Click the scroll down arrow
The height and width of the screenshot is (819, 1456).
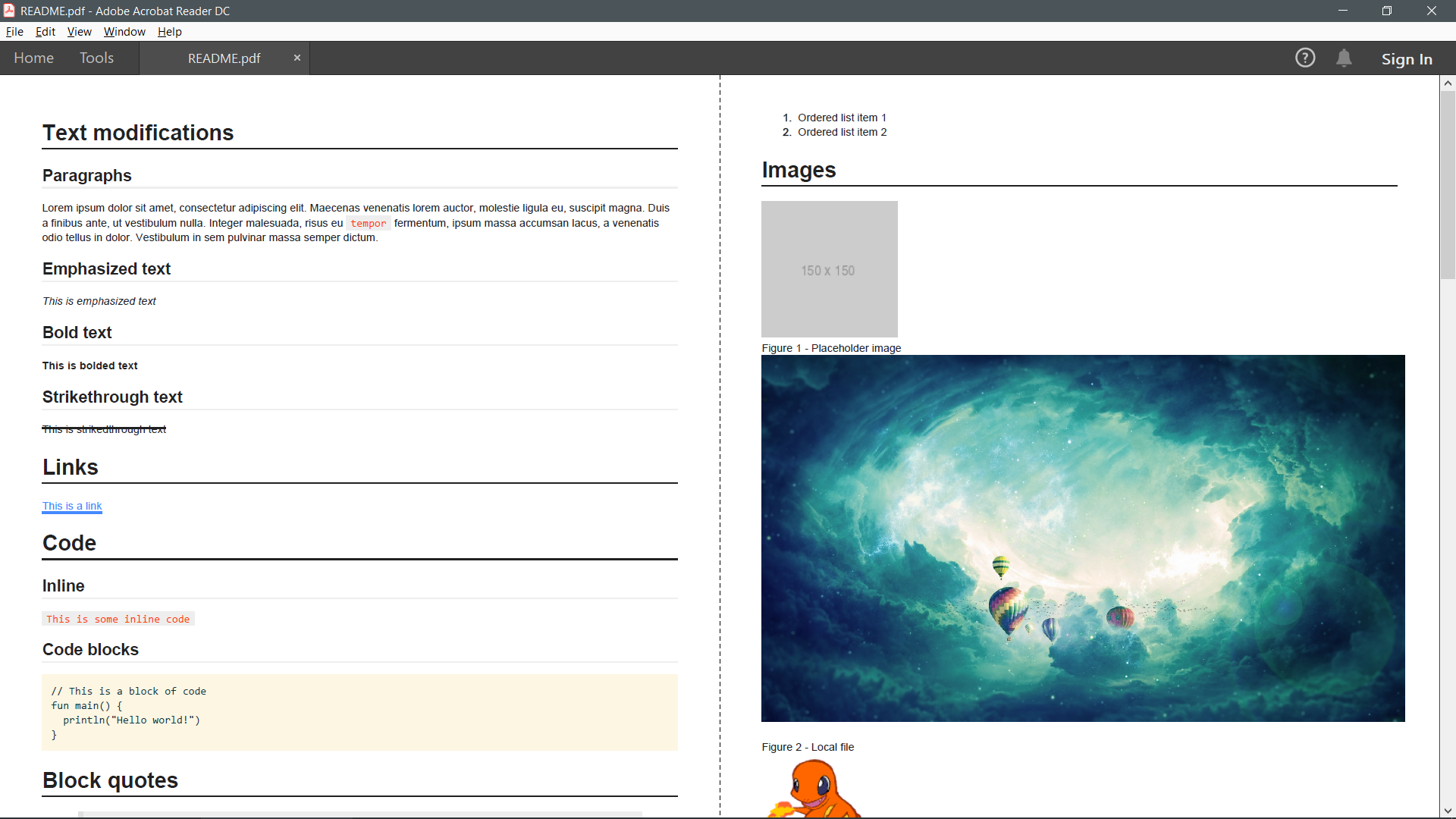tap(1448, 811)
